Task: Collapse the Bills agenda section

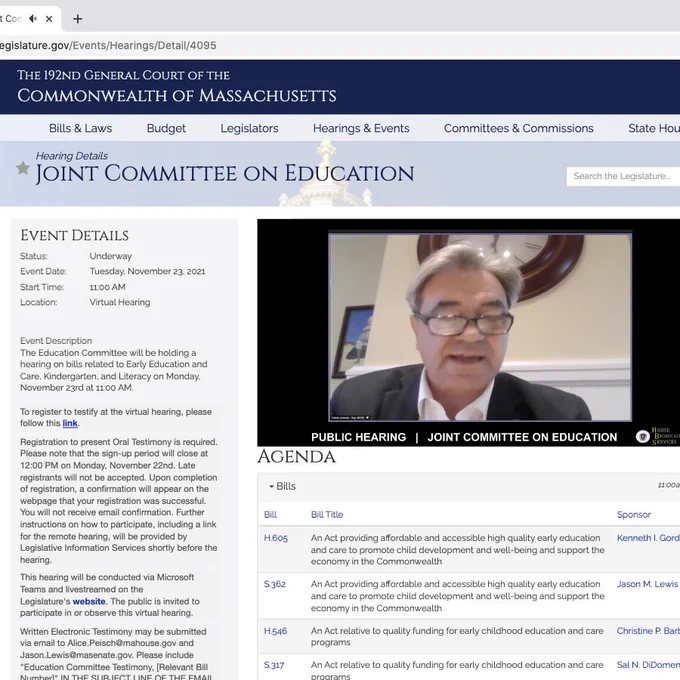Action: 282,486
